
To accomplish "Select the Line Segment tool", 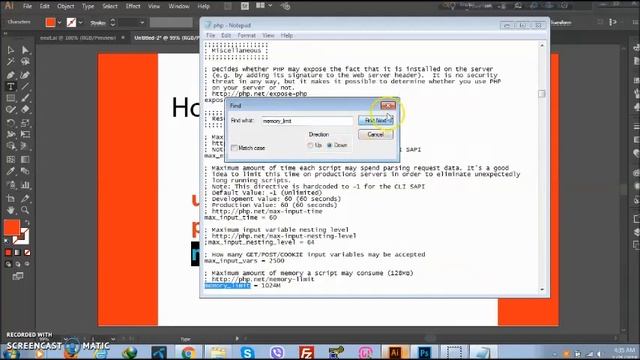I will point(25,86).
